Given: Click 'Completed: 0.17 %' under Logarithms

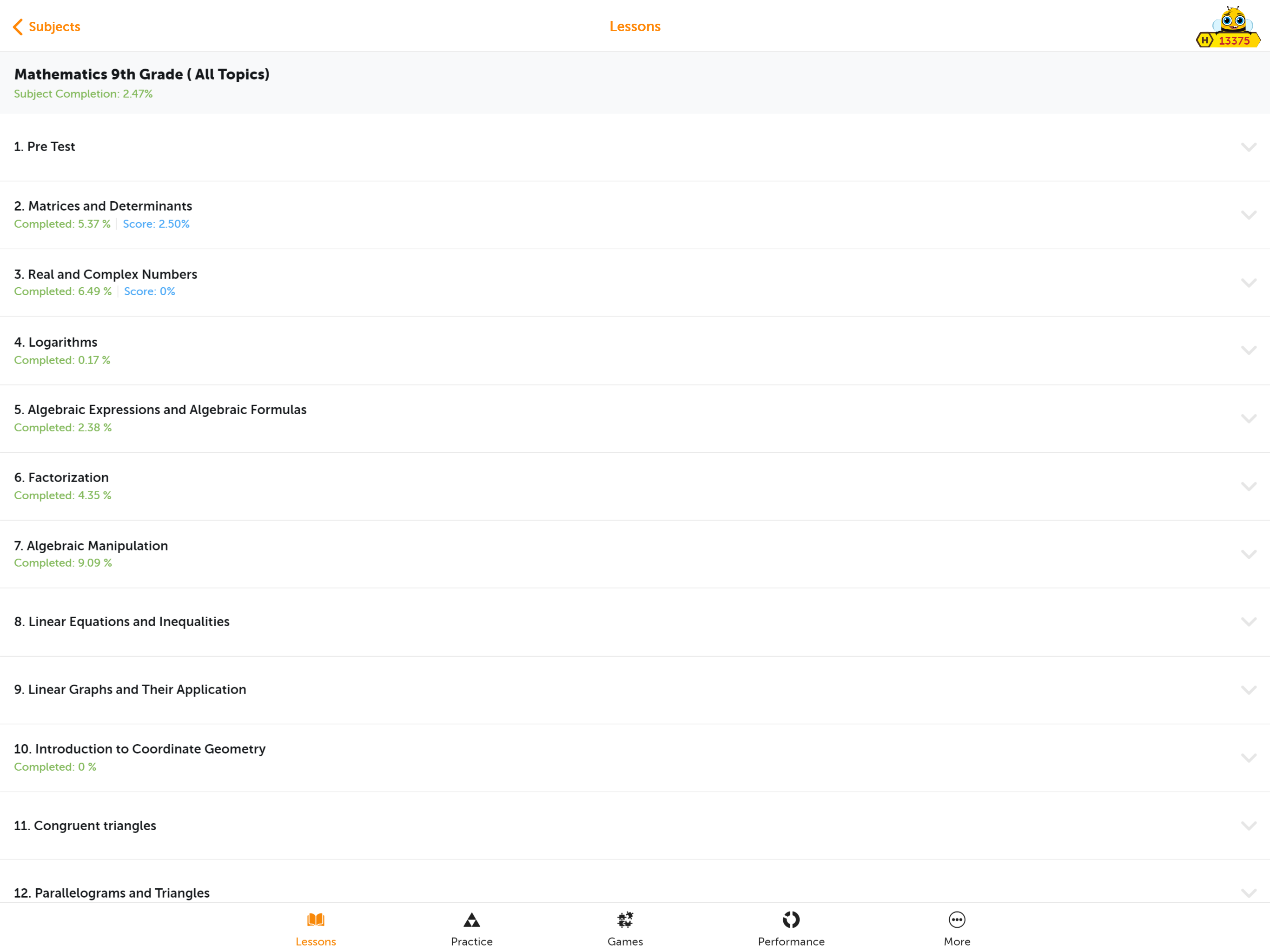Looking at the screenshot, I should click(62, 360).
